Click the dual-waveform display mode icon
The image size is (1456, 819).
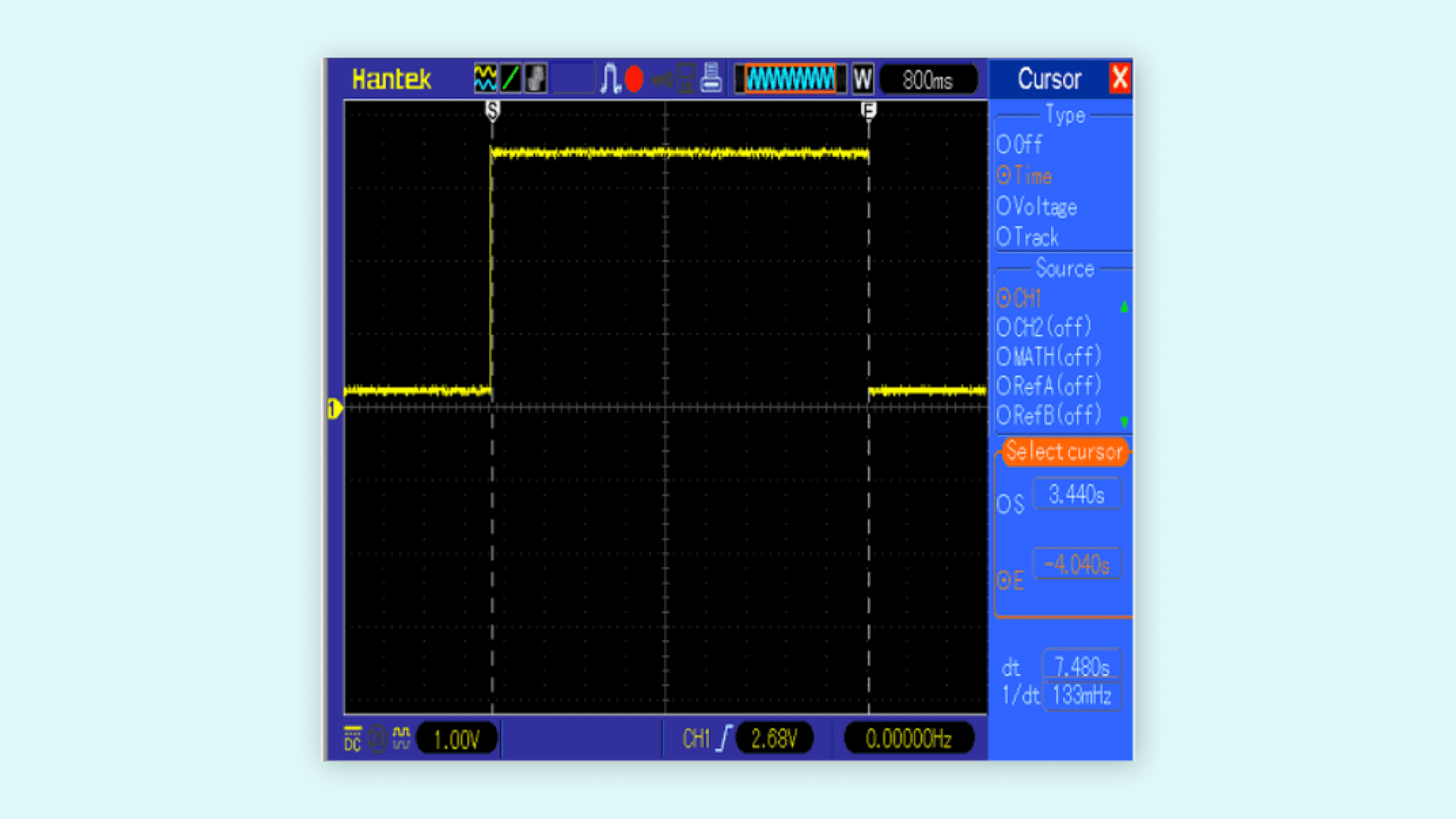click(x=485, y=78)
